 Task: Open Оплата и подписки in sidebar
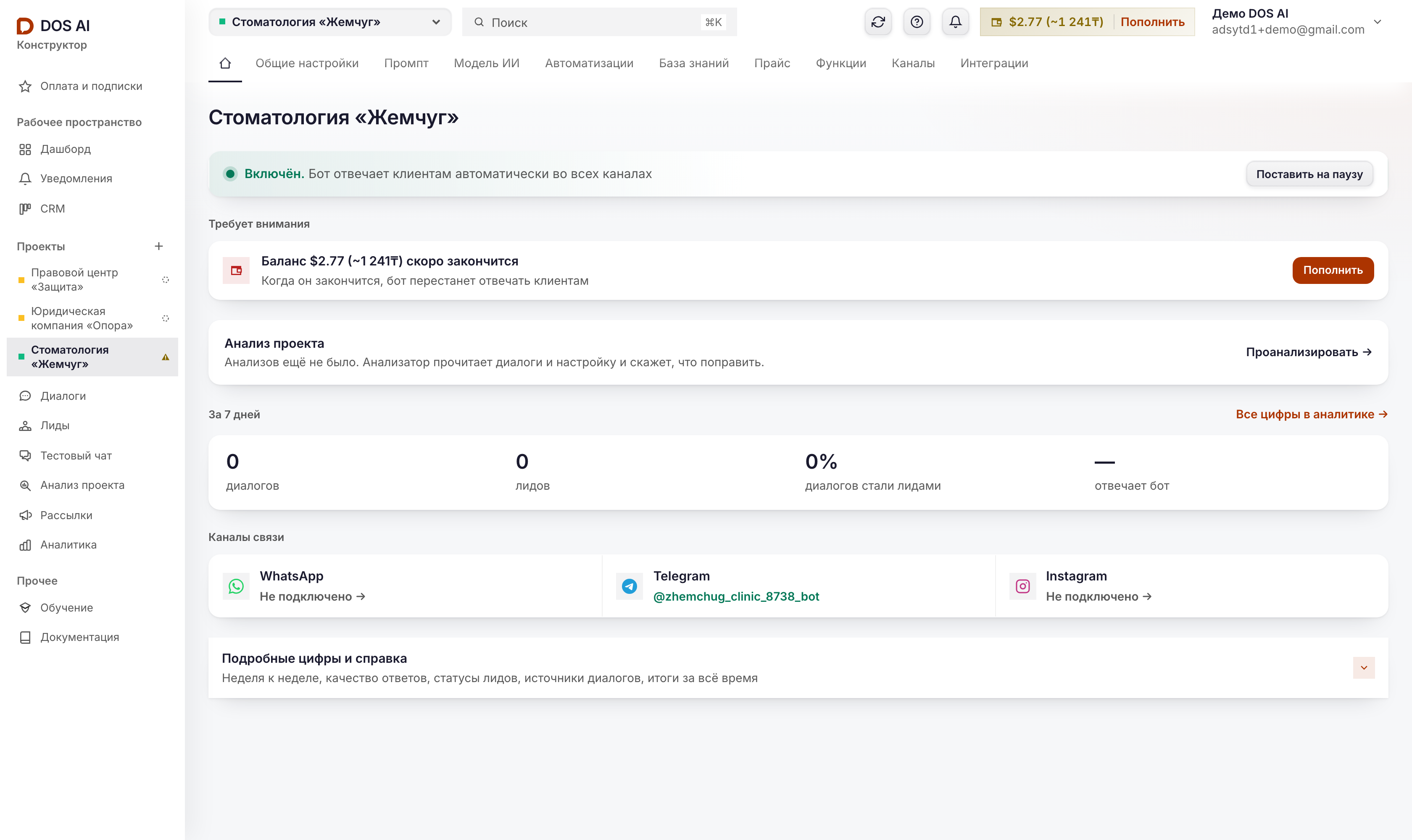[92, 86]
